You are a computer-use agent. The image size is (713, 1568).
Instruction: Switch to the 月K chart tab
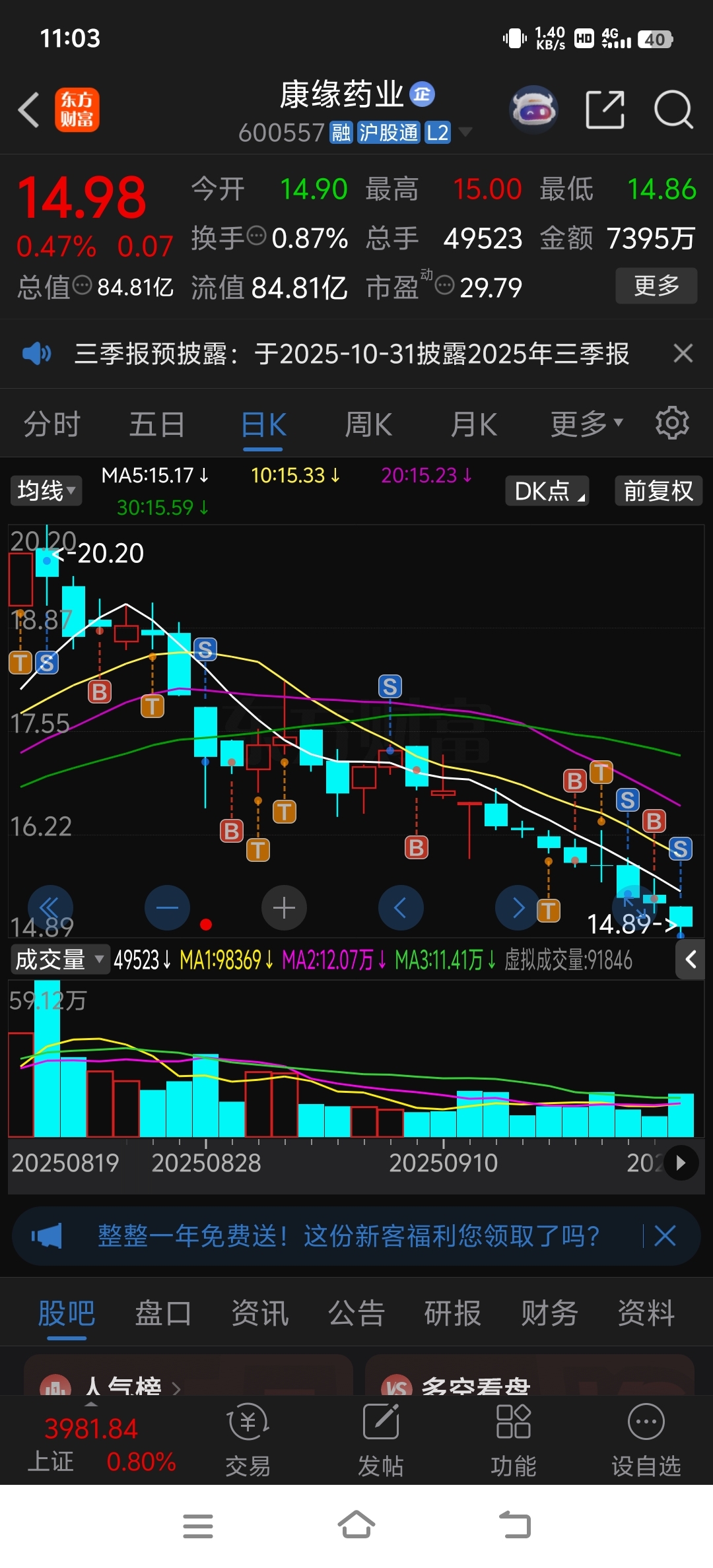[474, 424]
